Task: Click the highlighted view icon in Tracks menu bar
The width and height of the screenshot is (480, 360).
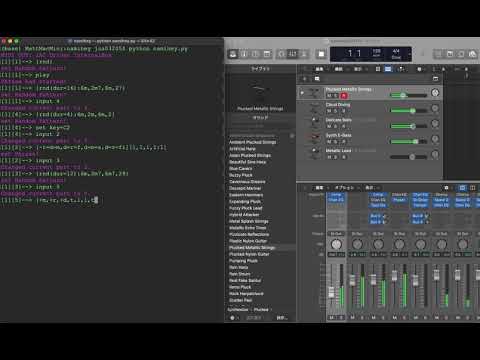Action: pyautogui.click(x=388, y=69)
